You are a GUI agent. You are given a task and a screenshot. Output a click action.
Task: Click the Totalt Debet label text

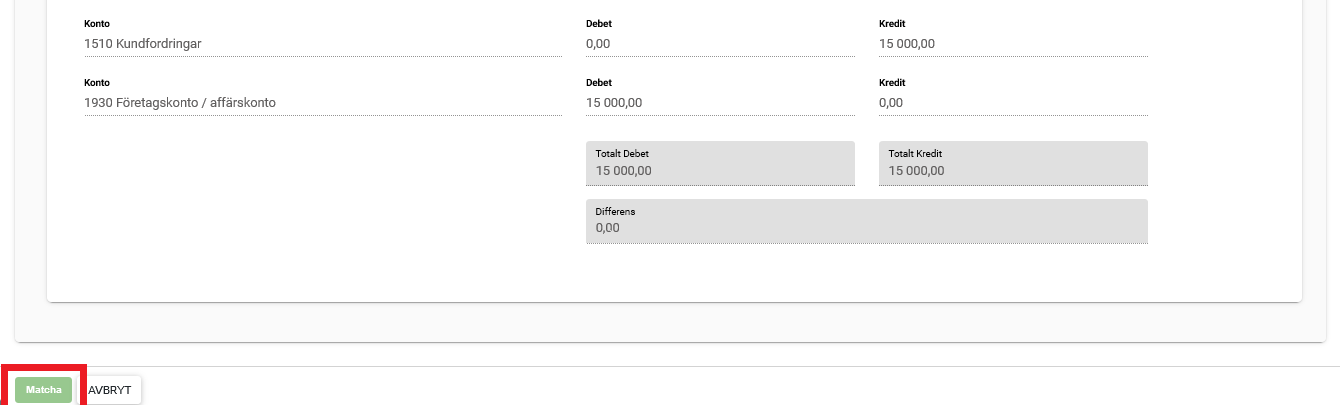[622, 154]
